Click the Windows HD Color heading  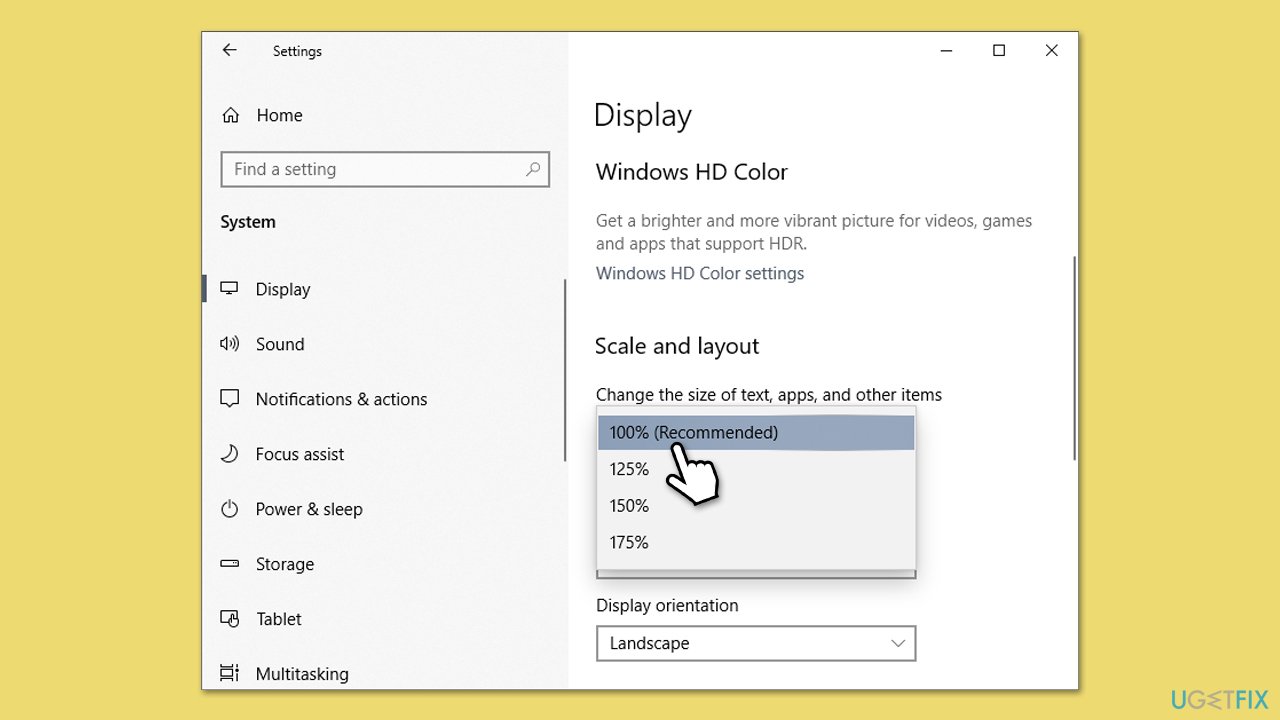click(692, 172)
